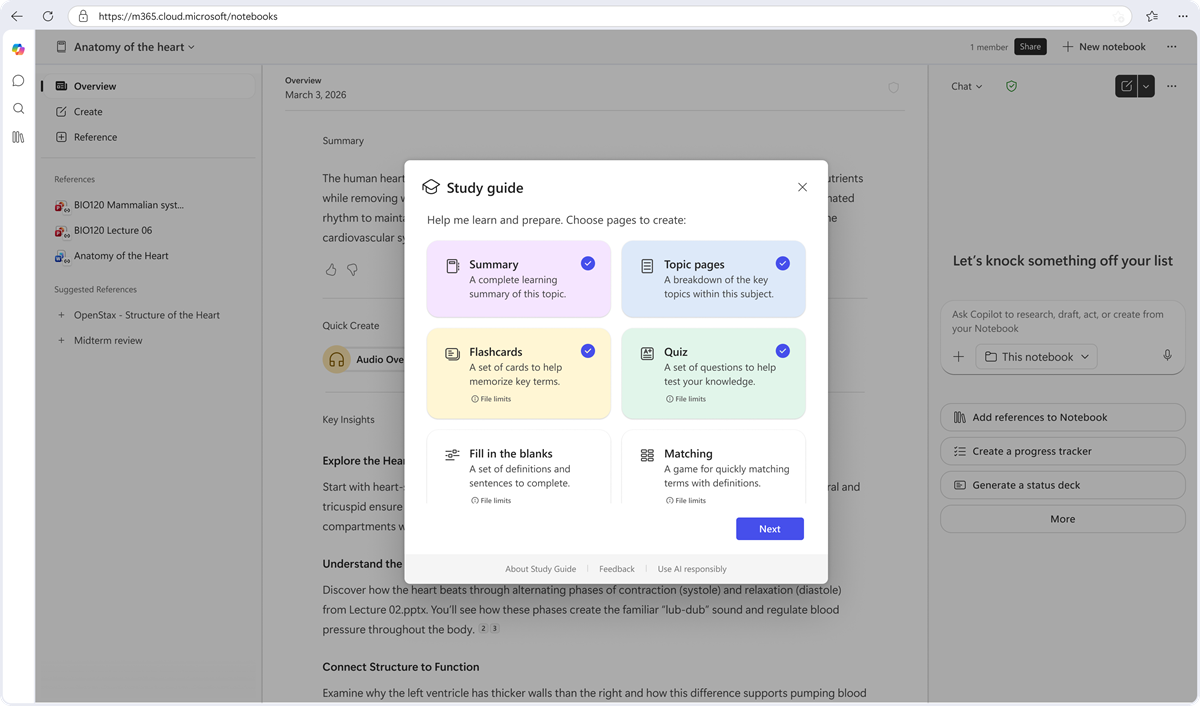1200x706 pixels.
Task: Click Add references to Notebook
Action: [1062, 417]
